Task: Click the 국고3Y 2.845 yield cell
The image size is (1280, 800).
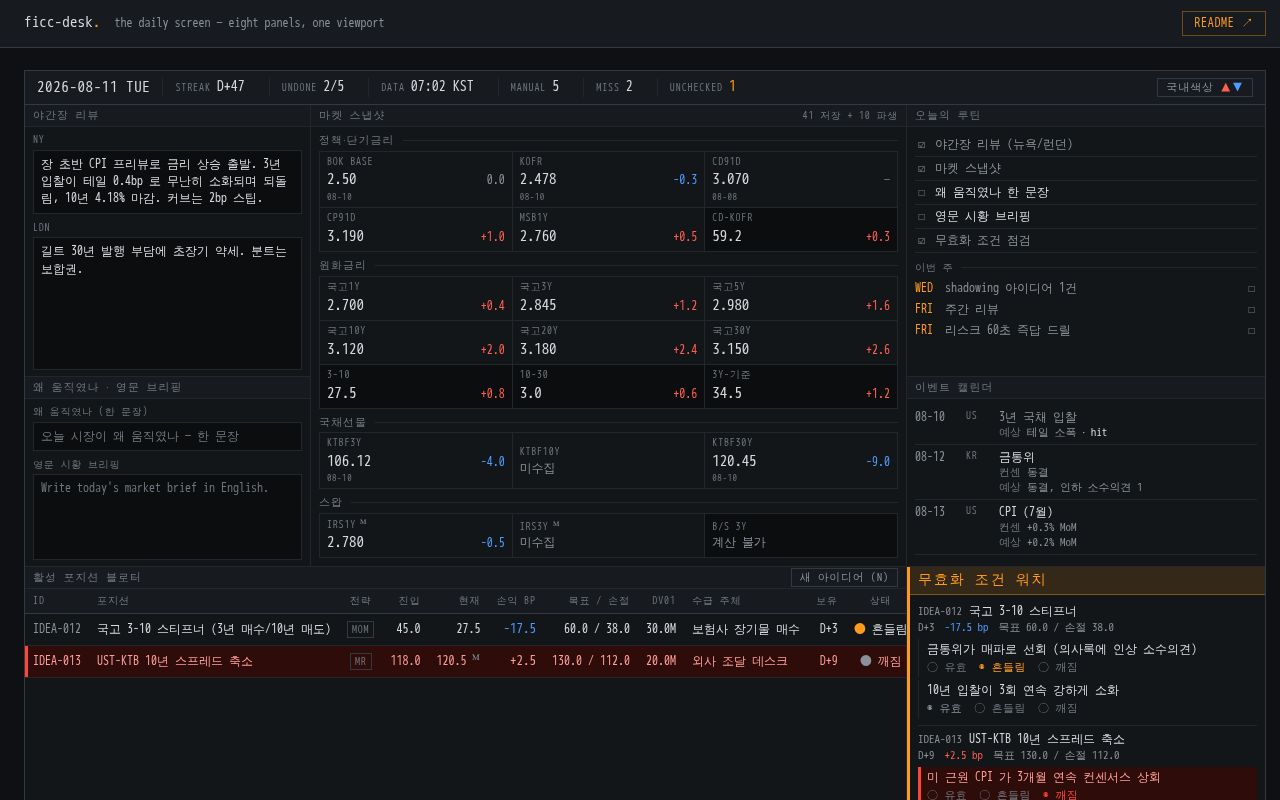Action: coord(609,299)
